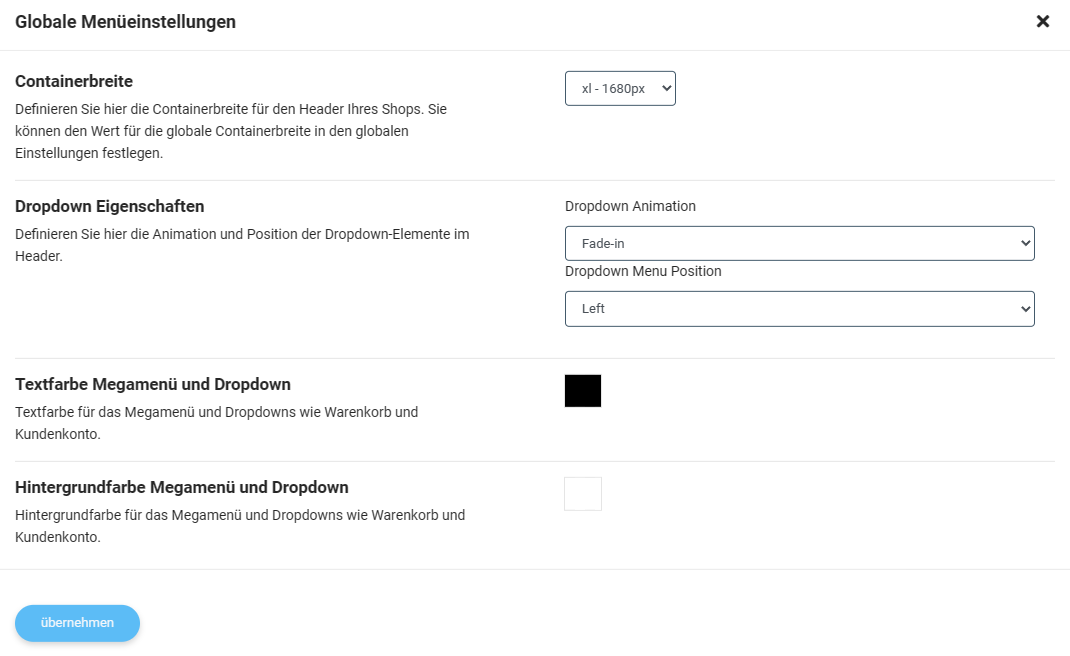Click the Containerbreite description paragraph
The width and height of the screenshot is (1070, 656).
pyautogui.click(x=232, y=131)
